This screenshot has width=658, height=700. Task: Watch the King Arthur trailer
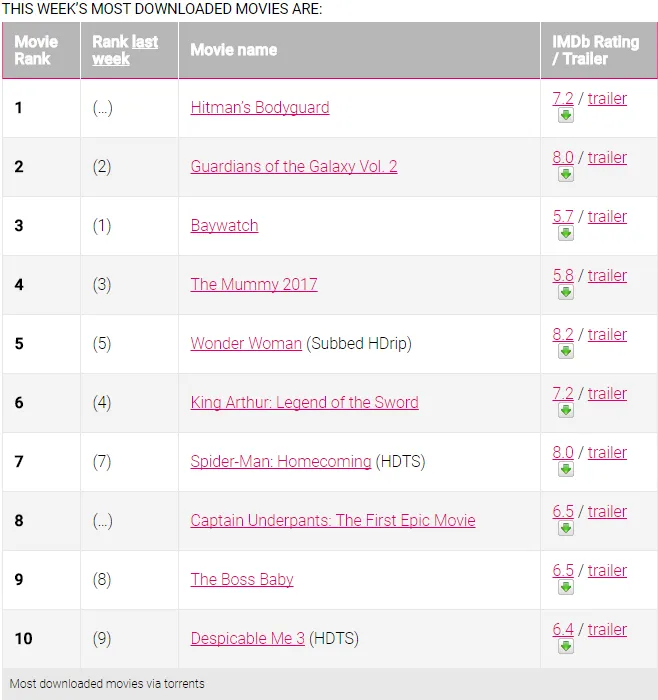click(x=607, y=393)
